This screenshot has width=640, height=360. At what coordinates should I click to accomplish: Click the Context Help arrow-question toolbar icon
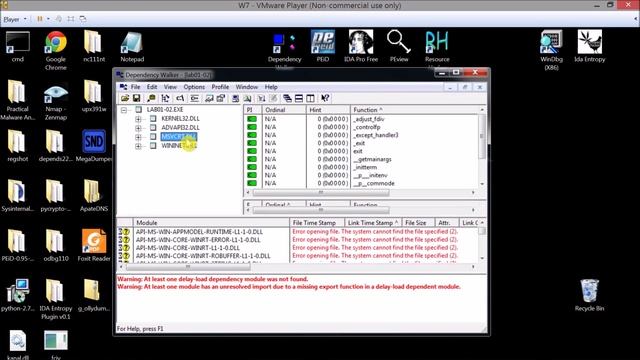(x=325, y=98)
